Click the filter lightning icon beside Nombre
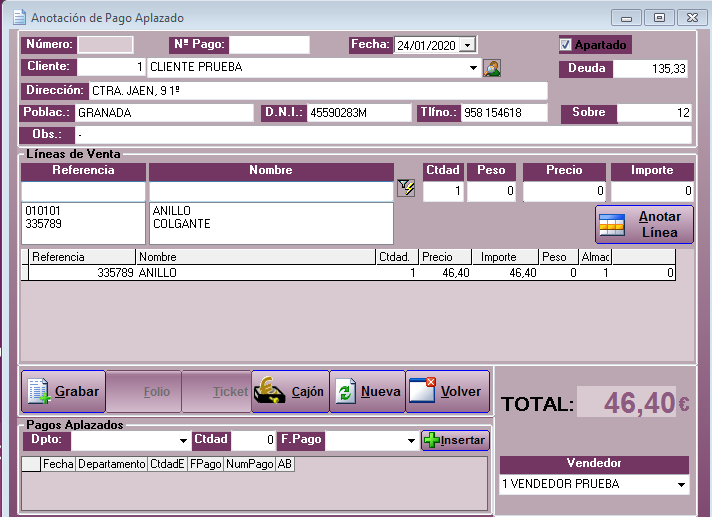This screenshot has width=712, height=517. click(406, 188)
